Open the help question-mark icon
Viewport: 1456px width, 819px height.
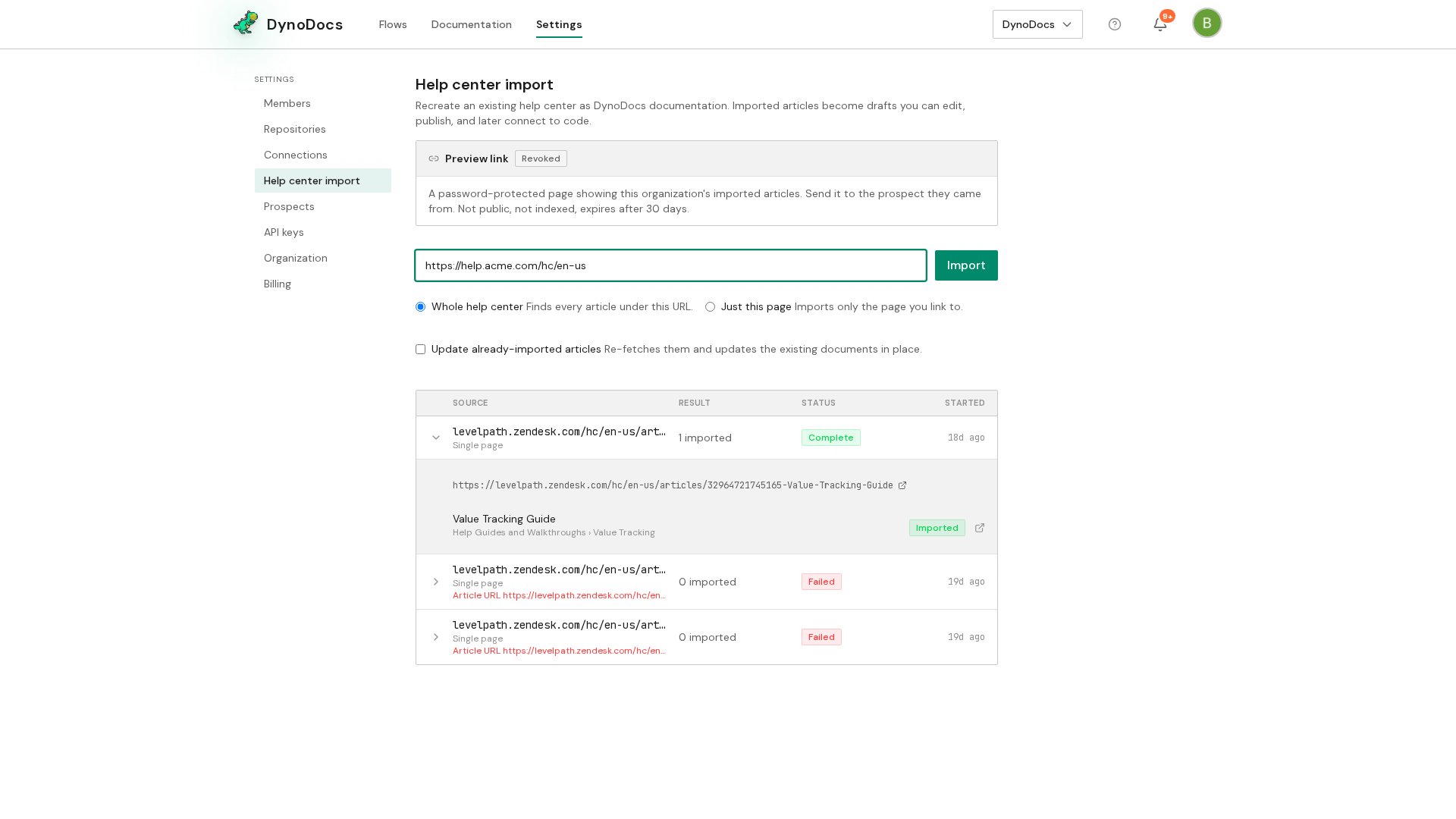[x=1115, y=24]
